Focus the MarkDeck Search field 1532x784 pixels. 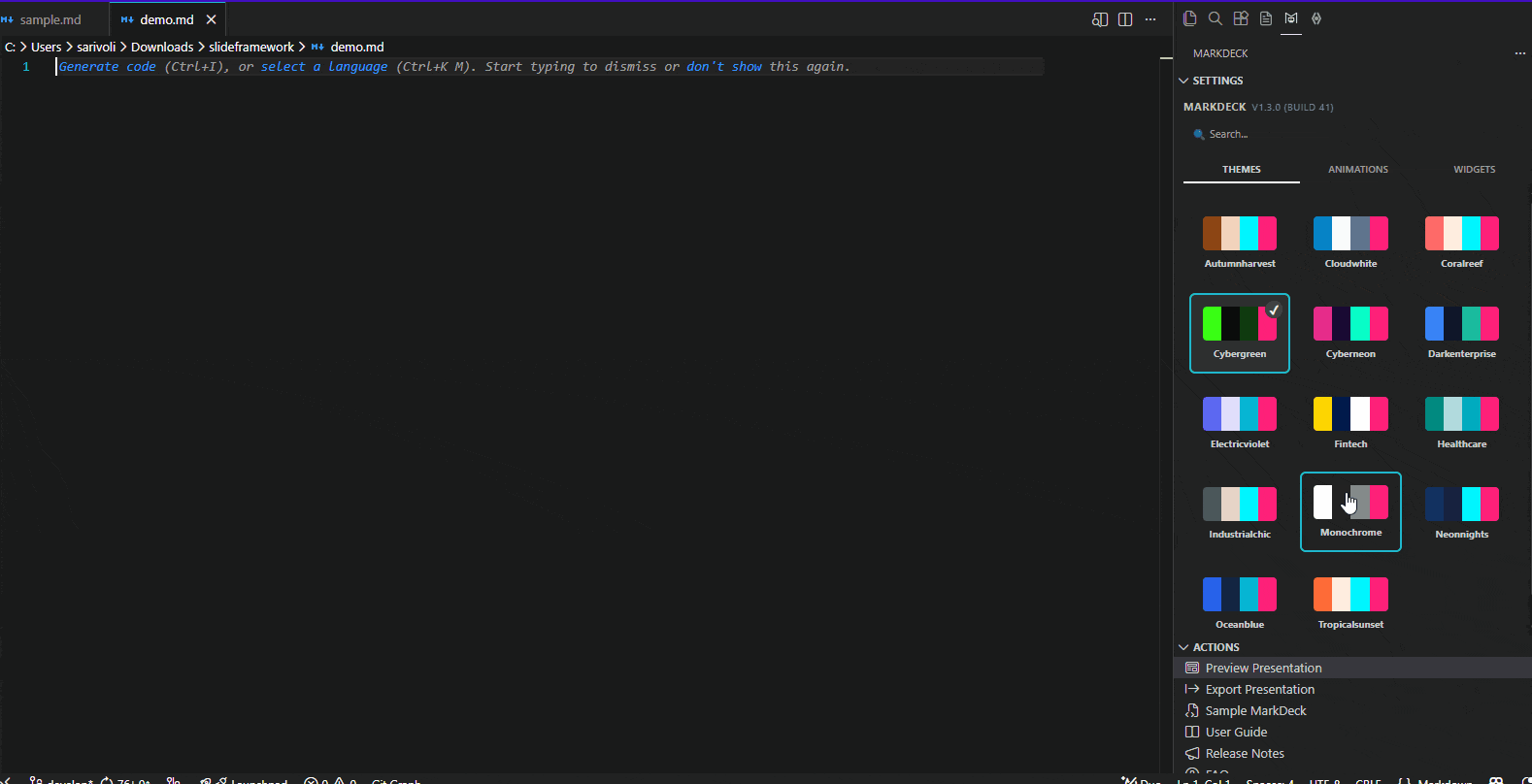point(1352,134)
